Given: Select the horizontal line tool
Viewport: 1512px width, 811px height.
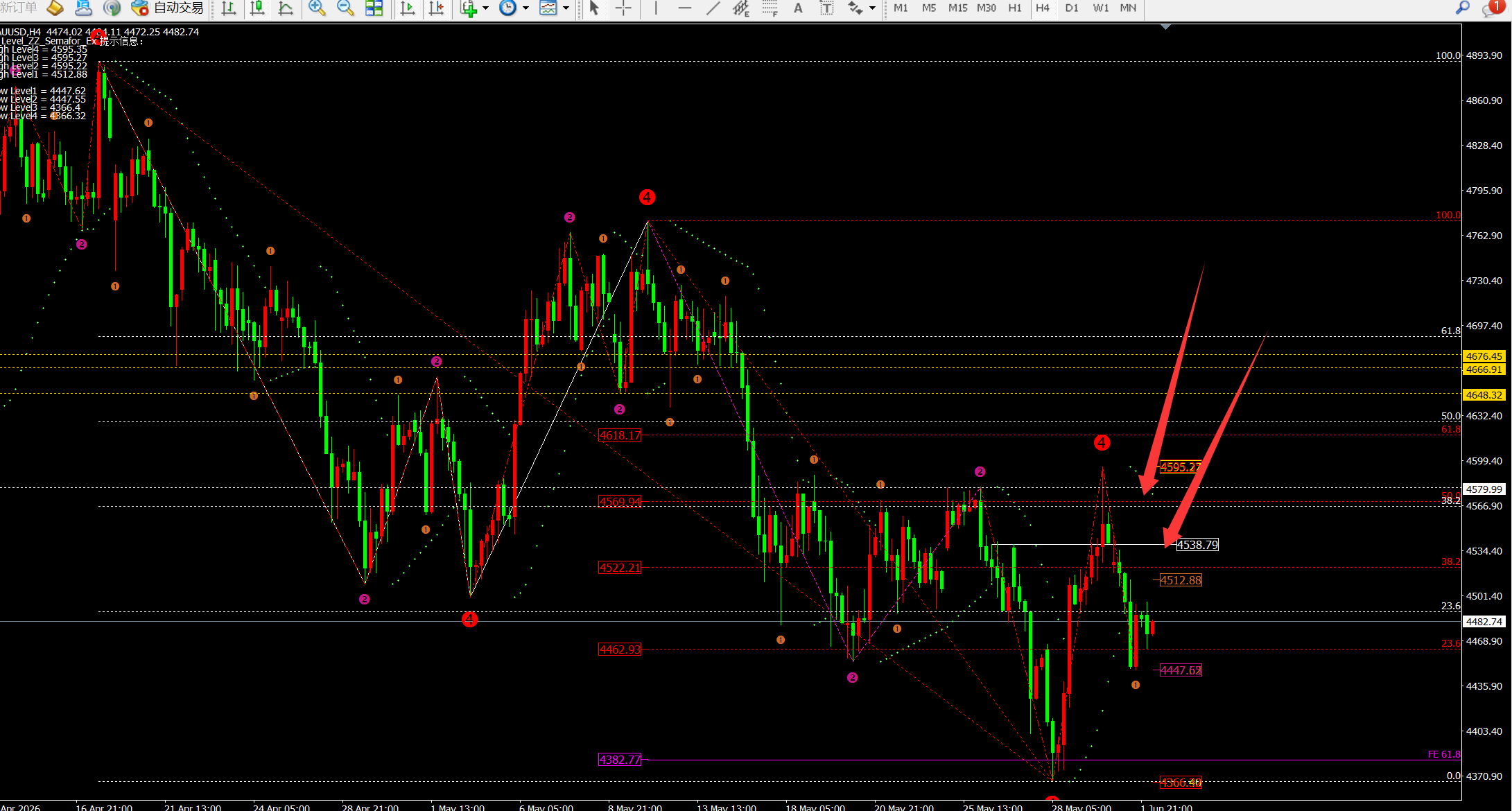Looking at the screenshot, I should [x=685, y=8].
